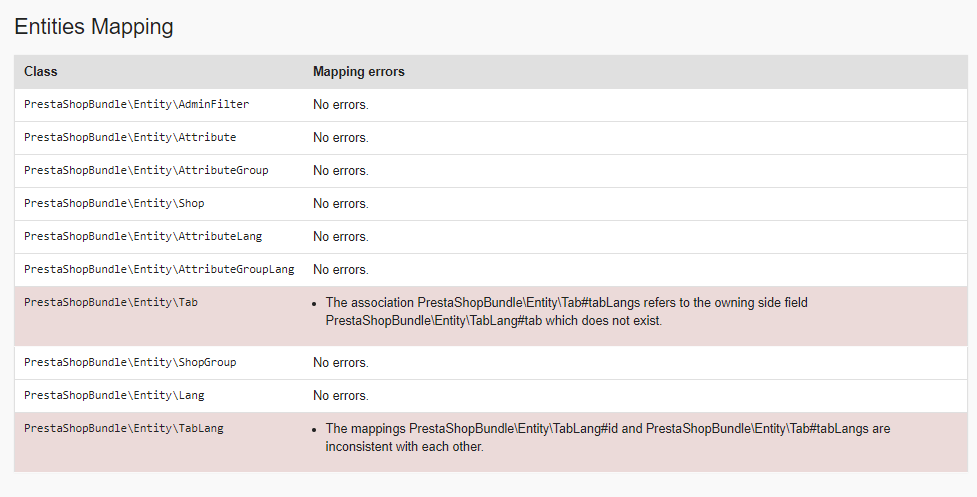Click "No errors." in the Lang row
The image size is (977, 497).
340,395
